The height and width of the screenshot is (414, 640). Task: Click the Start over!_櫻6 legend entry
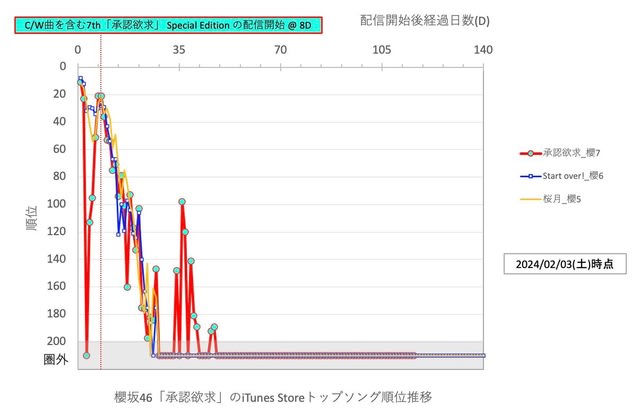point(562,176)
